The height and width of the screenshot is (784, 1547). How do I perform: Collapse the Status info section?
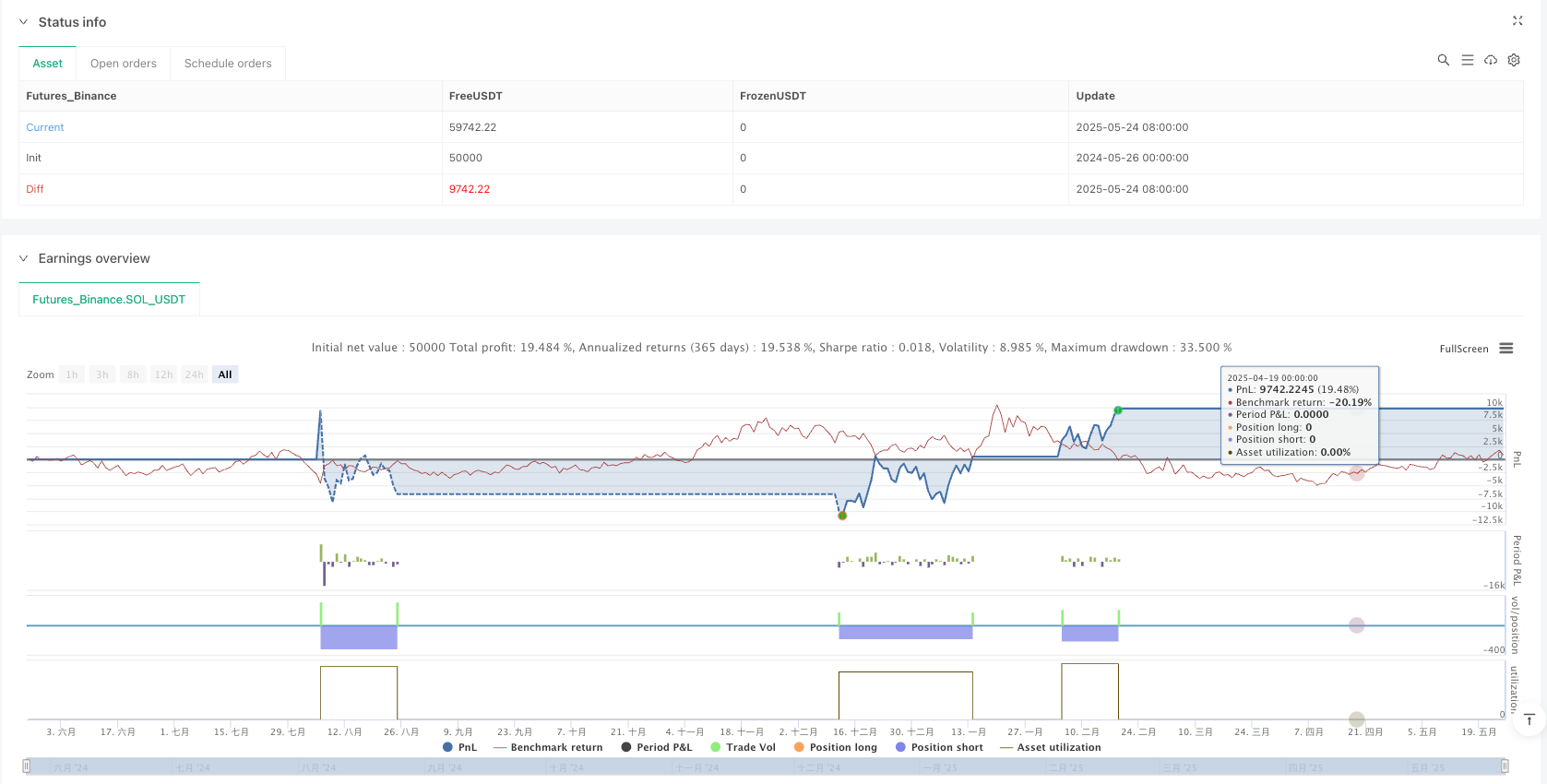coord(24,22)
